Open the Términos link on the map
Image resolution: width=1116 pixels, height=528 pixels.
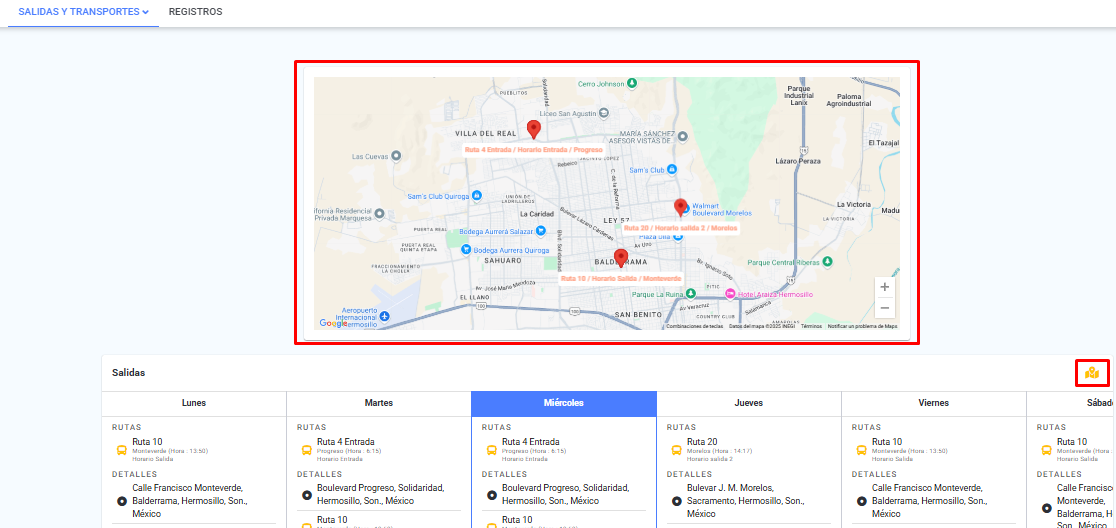811,327
